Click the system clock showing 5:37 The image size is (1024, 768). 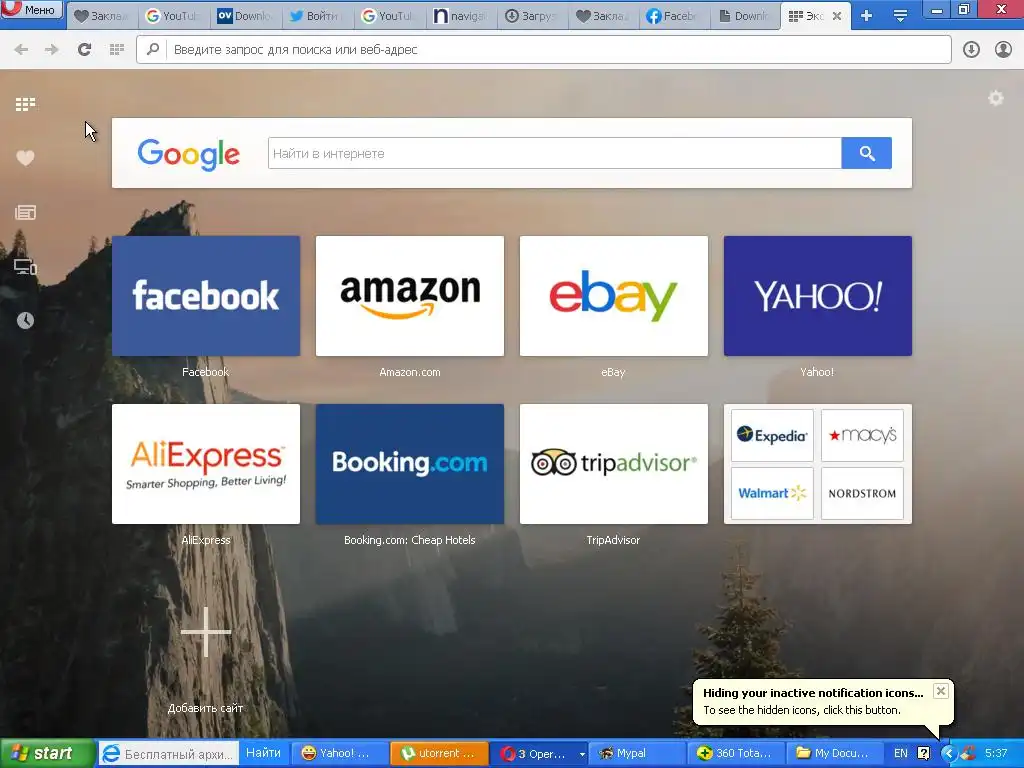pos(996,754)
